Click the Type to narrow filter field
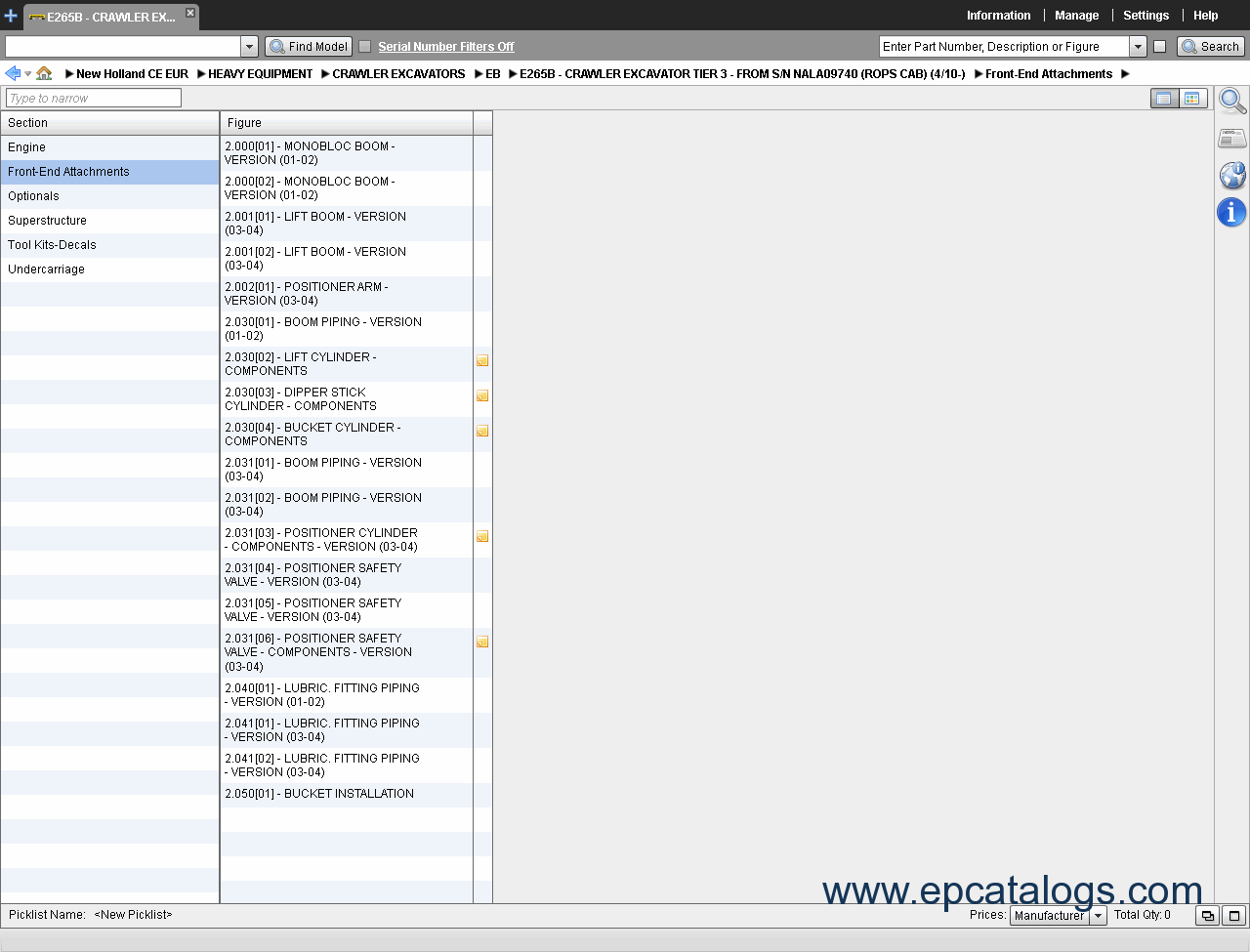 coord(94,98)
